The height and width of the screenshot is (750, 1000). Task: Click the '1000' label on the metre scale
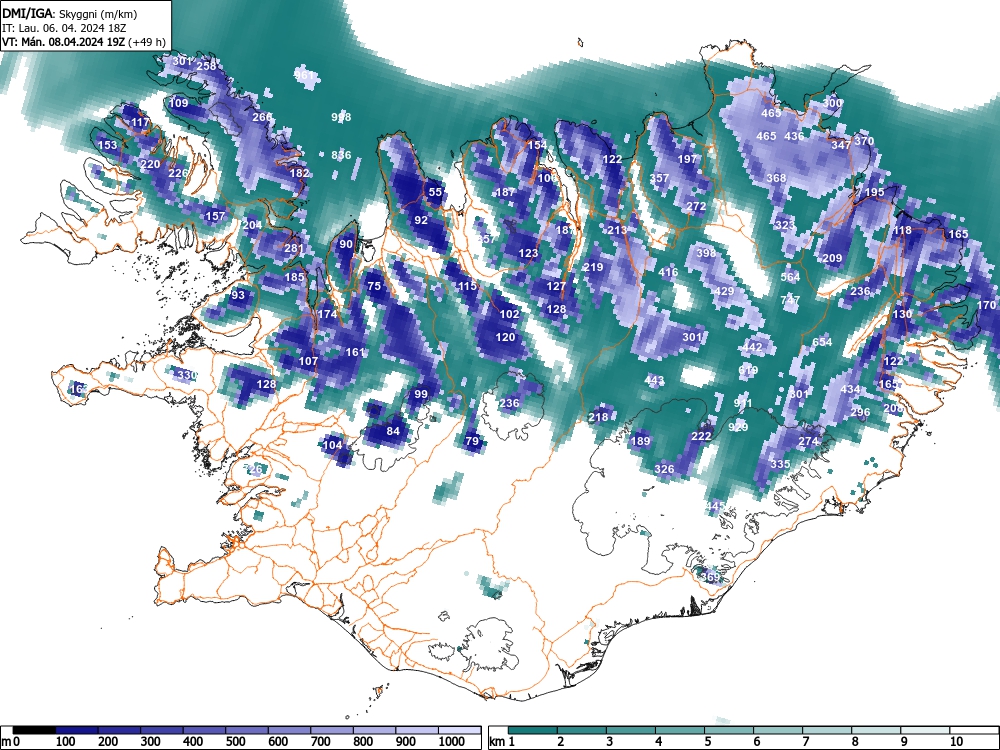[x=452, y=742]
